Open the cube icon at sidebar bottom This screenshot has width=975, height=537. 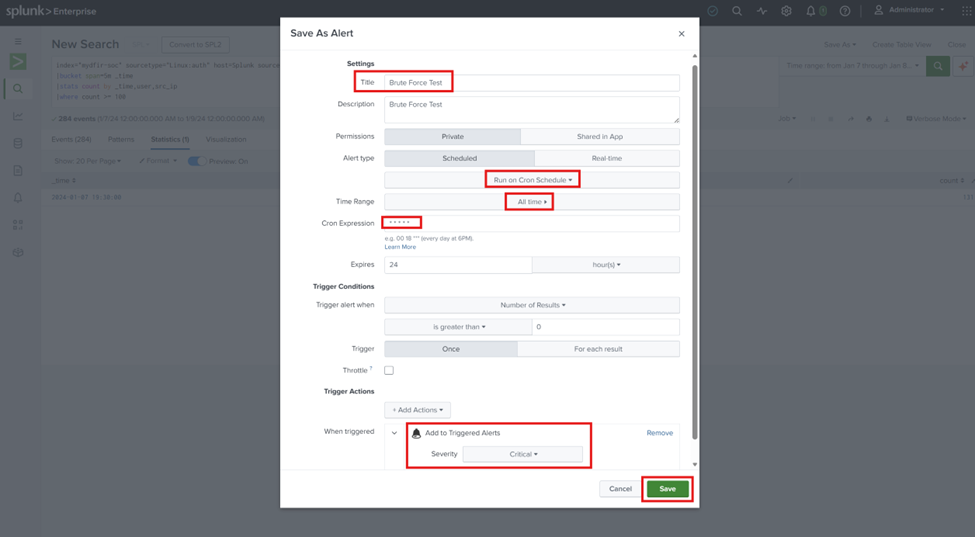pos(18,252)
